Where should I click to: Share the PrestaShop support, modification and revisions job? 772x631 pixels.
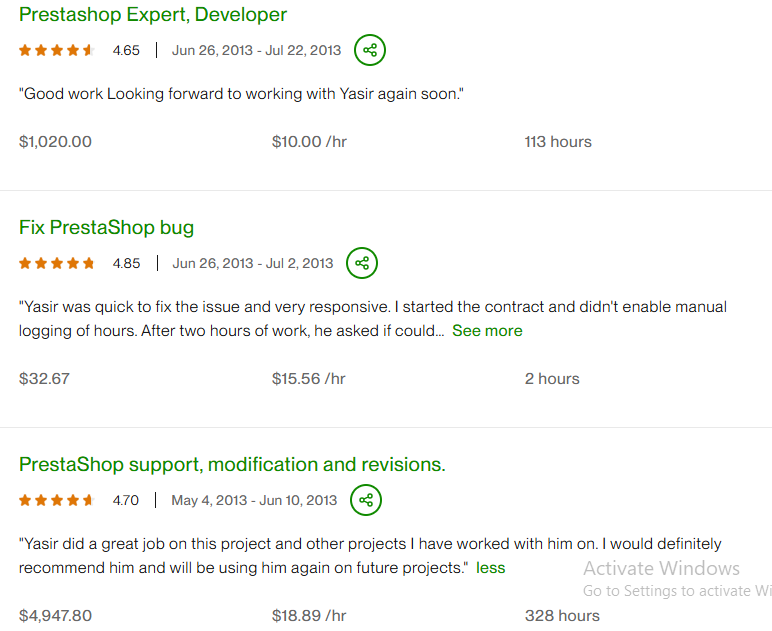[x=366, y=500]
